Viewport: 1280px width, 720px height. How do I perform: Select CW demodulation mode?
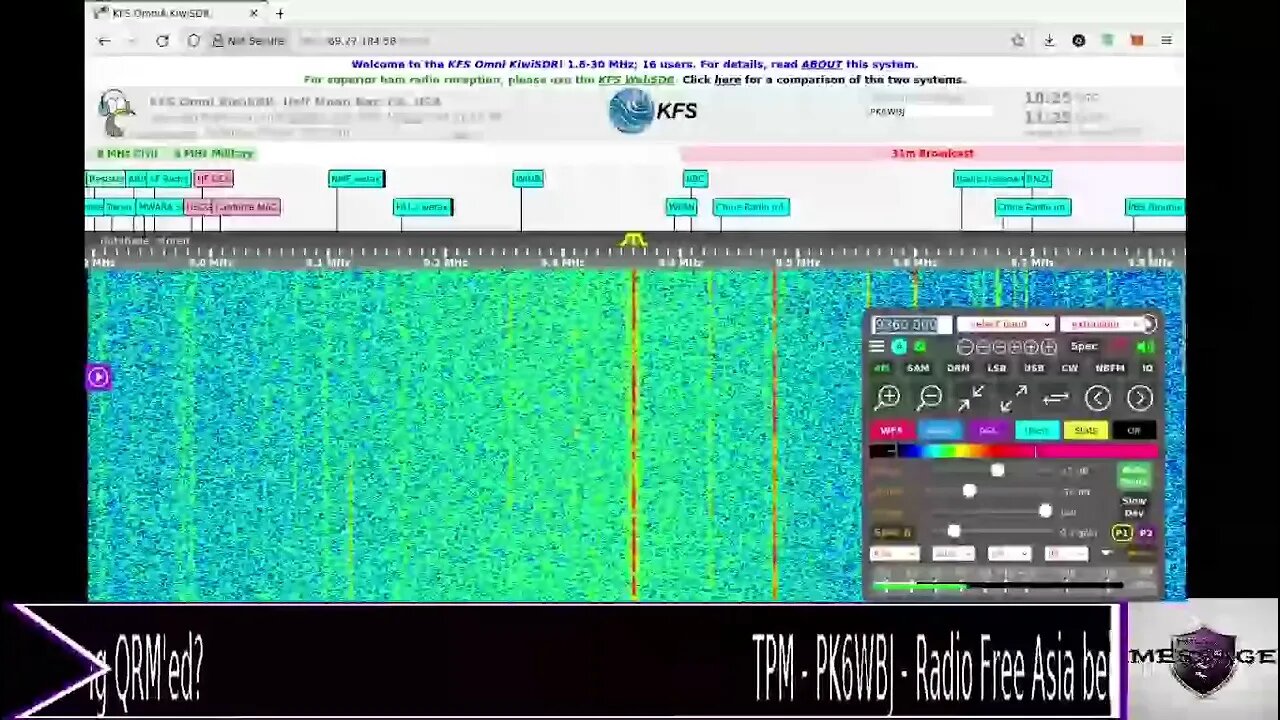pyautogui.click(x=1070, y=368)
